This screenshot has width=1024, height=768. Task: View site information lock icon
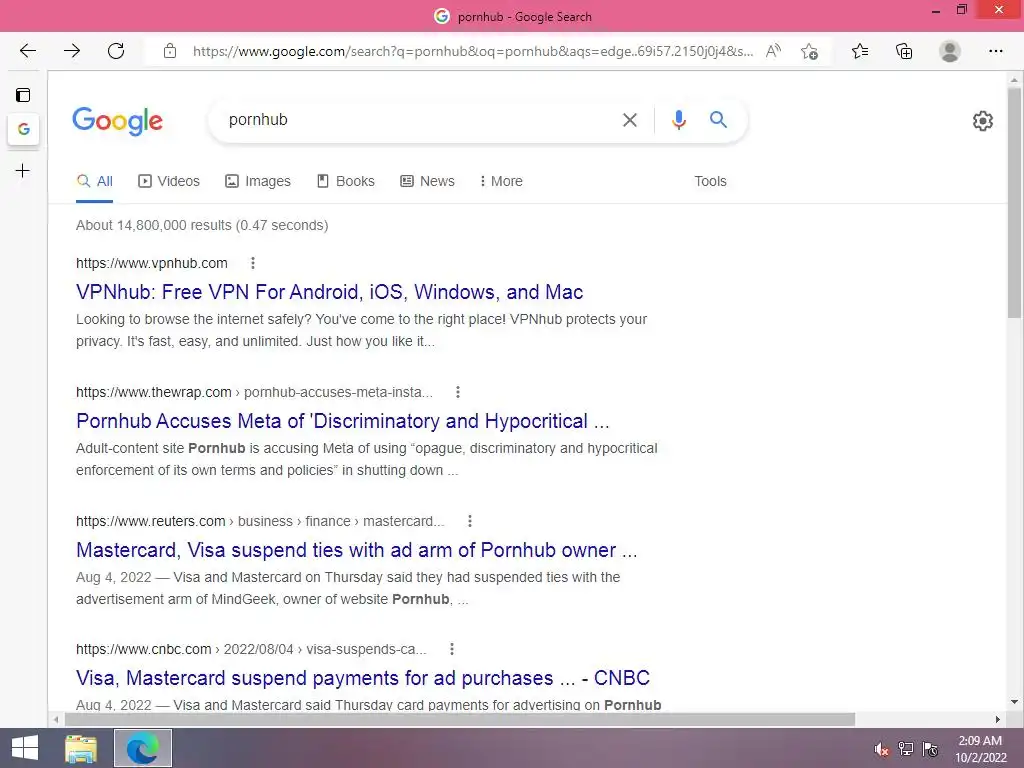(170, 51)
